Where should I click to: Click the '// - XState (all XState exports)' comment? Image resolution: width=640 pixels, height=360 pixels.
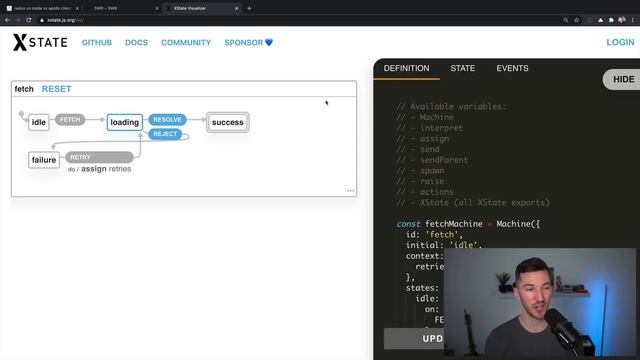point(473,202)
